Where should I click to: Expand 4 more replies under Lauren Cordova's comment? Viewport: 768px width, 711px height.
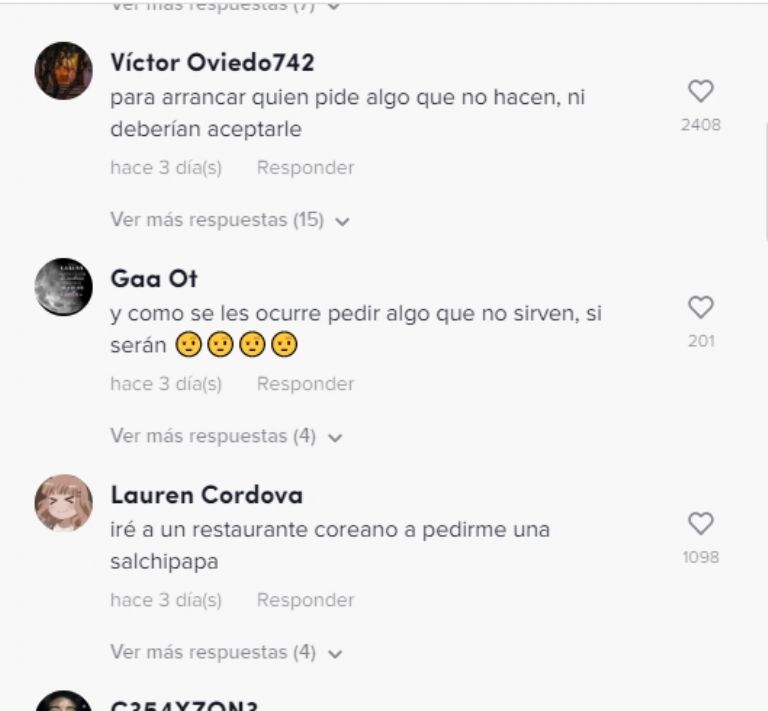226,652
